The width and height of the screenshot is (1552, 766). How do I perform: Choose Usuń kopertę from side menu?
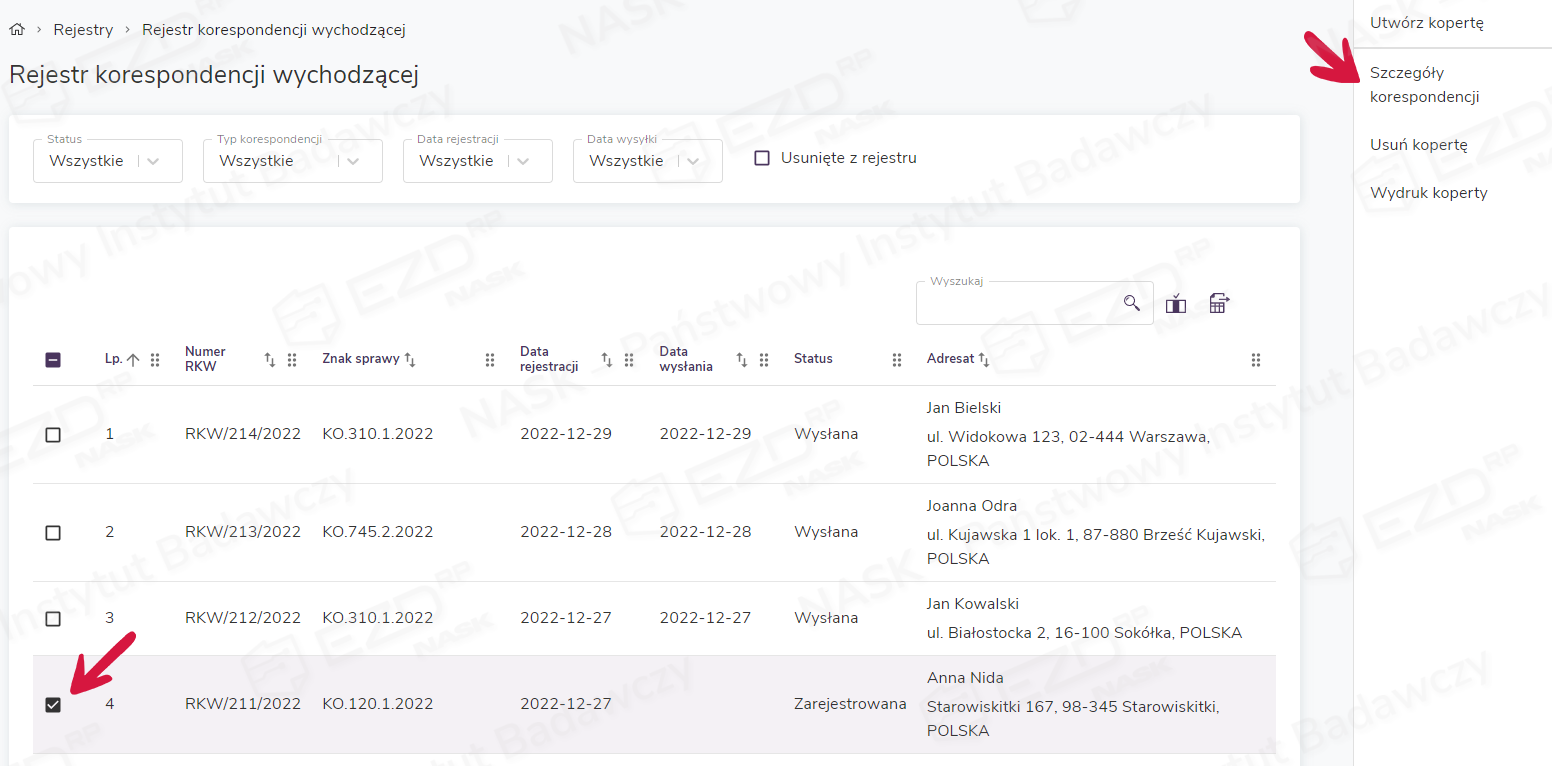point(1418,145)
